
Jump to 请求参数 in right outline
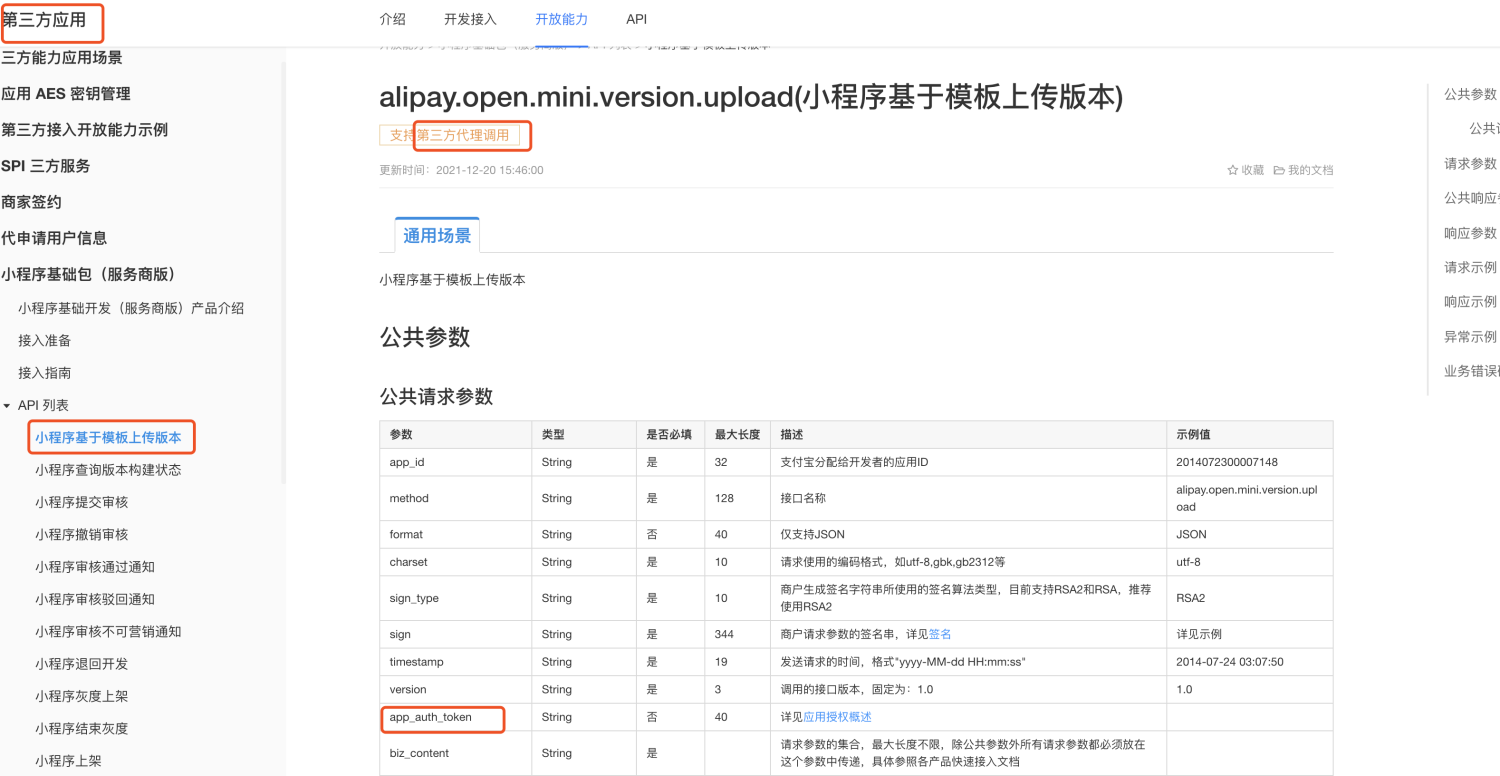1470,163
